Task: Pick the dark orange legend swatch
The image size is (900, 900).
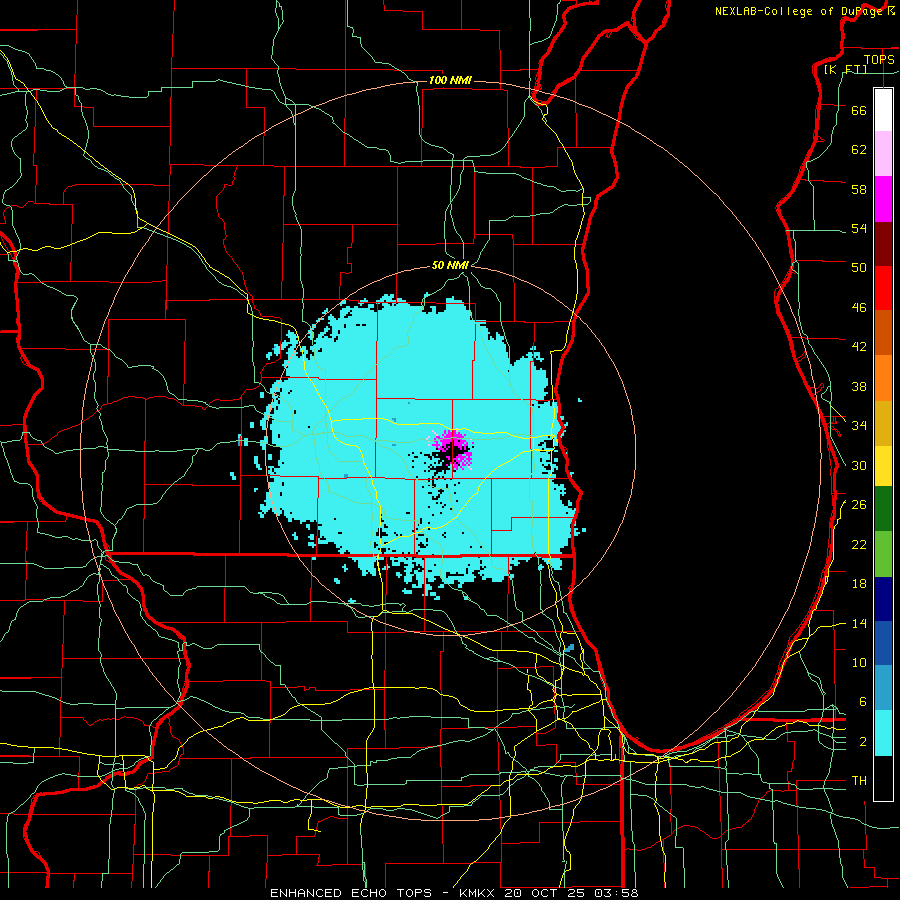Action: tap(883, 333)
